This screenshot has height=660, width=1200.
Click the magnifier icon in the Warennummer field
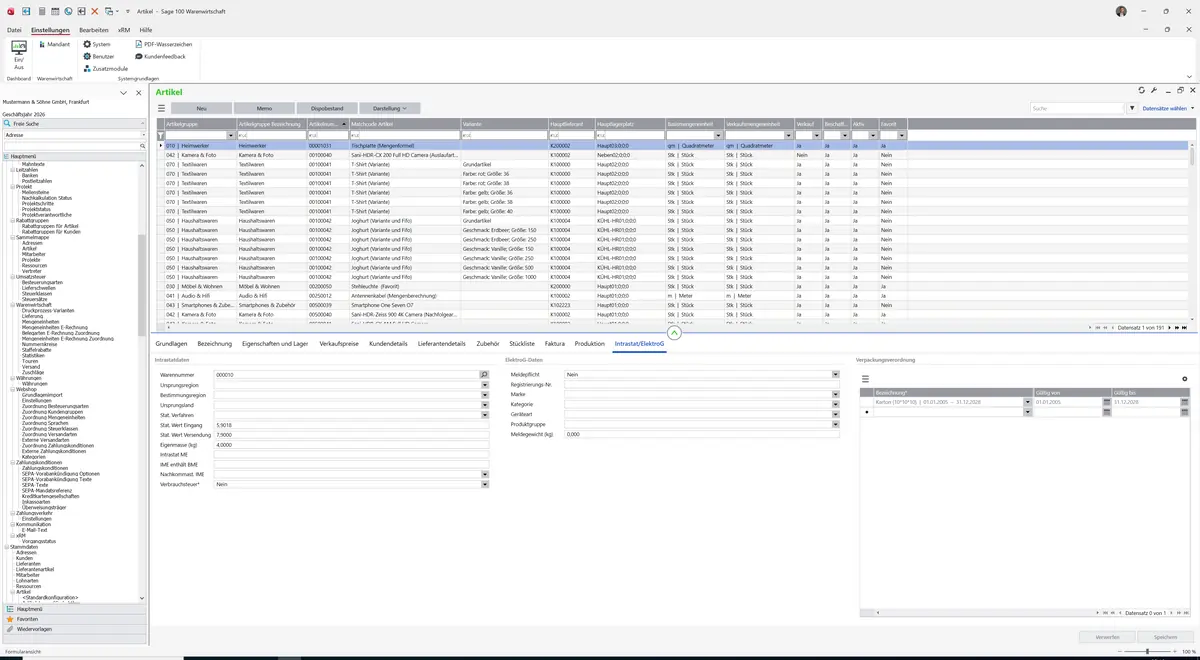[484, 374]
